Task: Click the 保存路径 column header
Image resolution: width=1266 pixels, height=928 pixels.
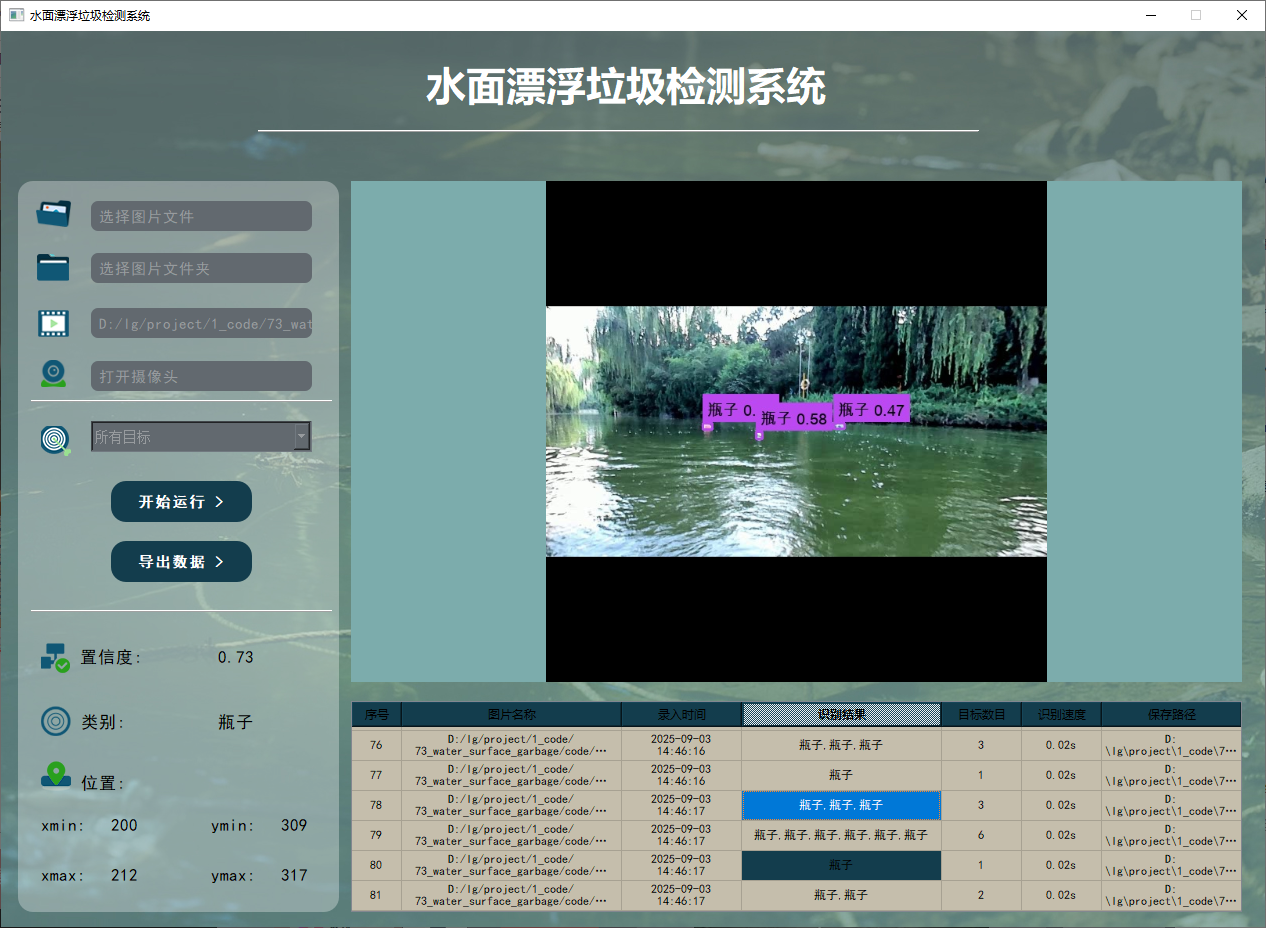Action: (x=1171, y=714)
